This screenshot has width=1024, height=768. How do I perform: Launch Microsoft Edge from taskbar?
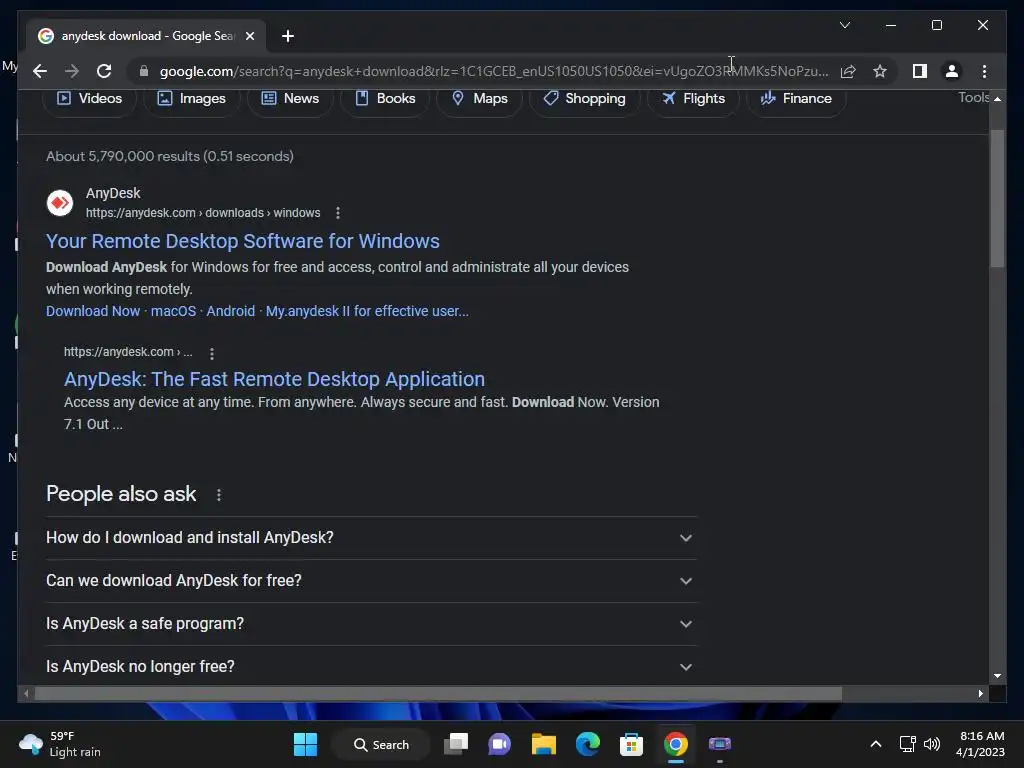(588, 744)
